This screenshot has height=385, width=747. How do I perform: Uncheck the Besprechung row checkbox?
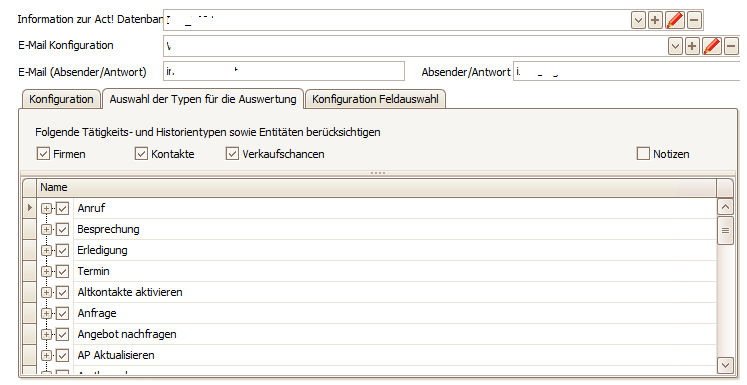[62, 229]
